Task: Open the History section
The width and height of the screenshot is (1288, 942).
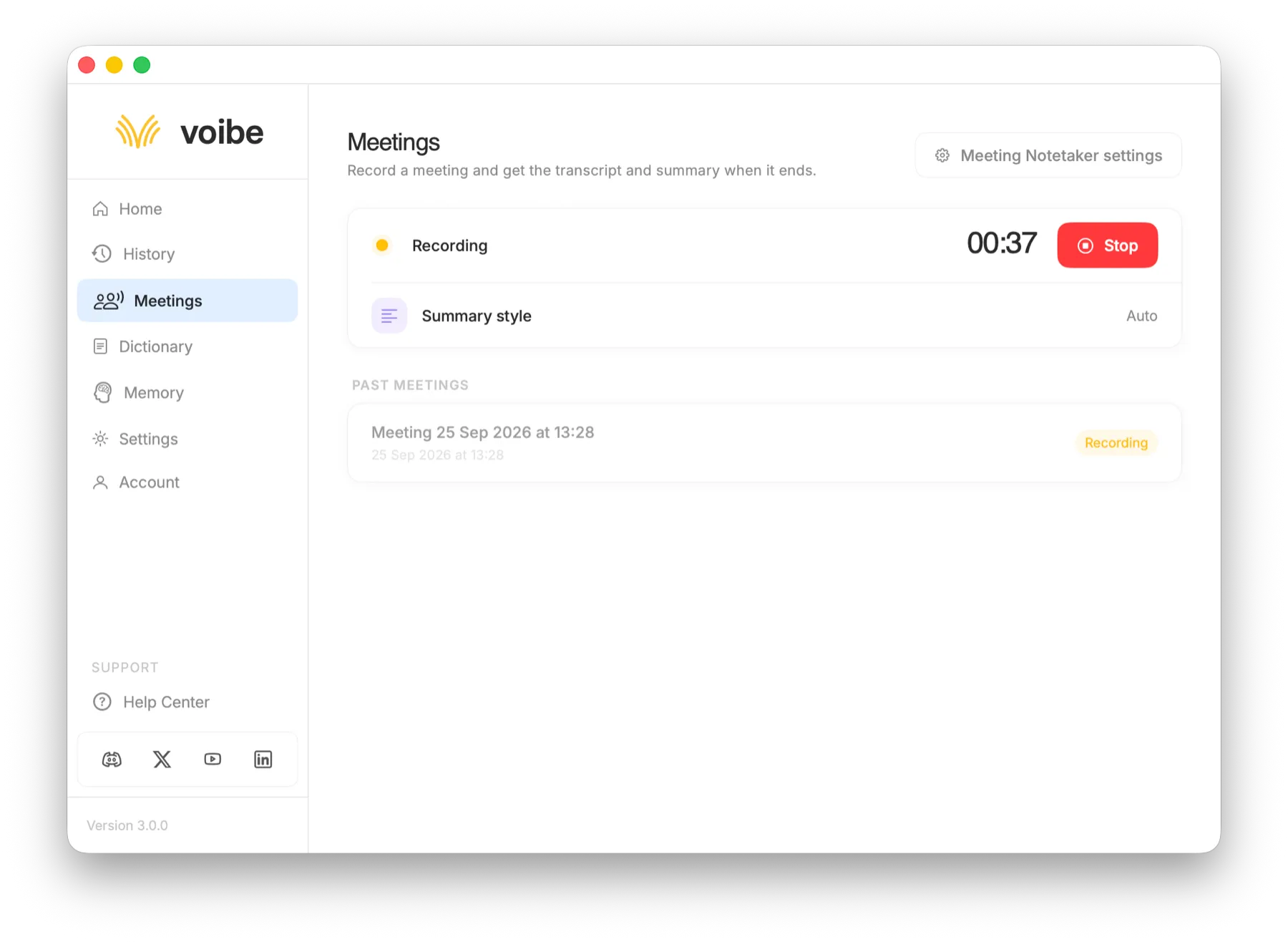Action: pos(187,254)
